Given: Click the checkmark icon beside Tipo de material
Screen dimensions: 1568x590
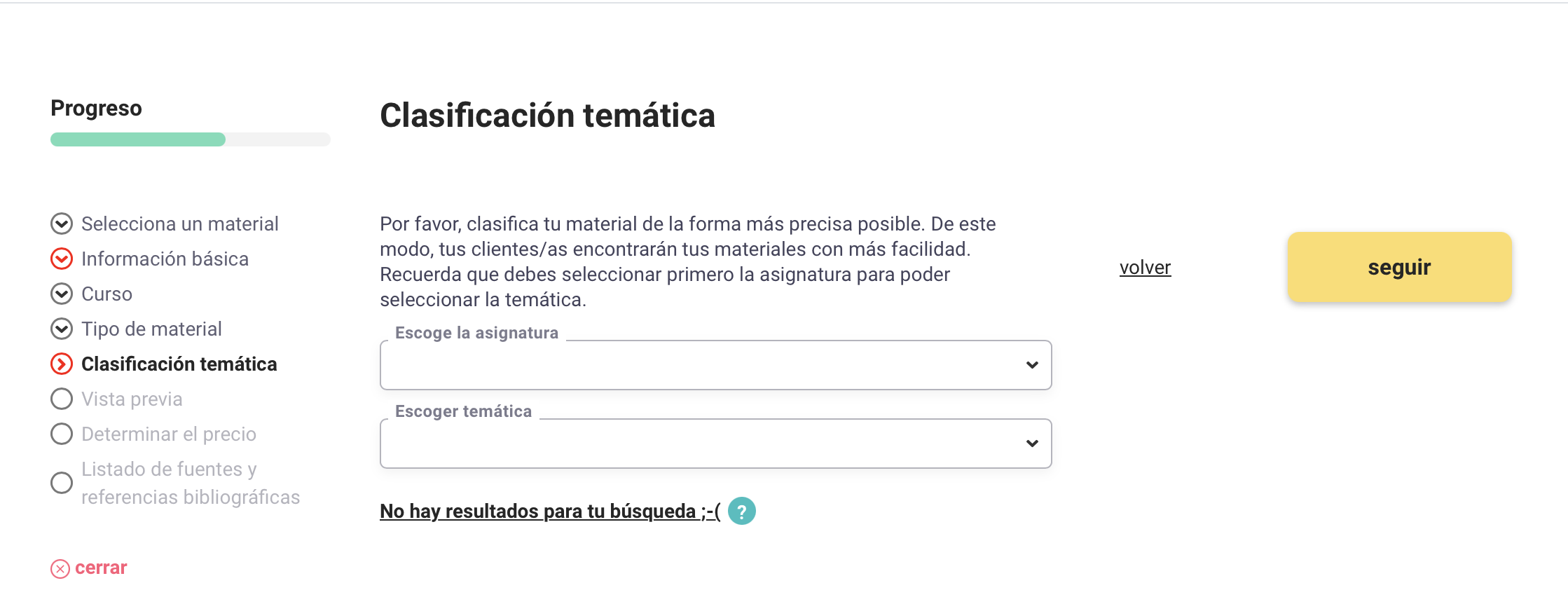Looking at the screenshot, I should coord(62,329).
